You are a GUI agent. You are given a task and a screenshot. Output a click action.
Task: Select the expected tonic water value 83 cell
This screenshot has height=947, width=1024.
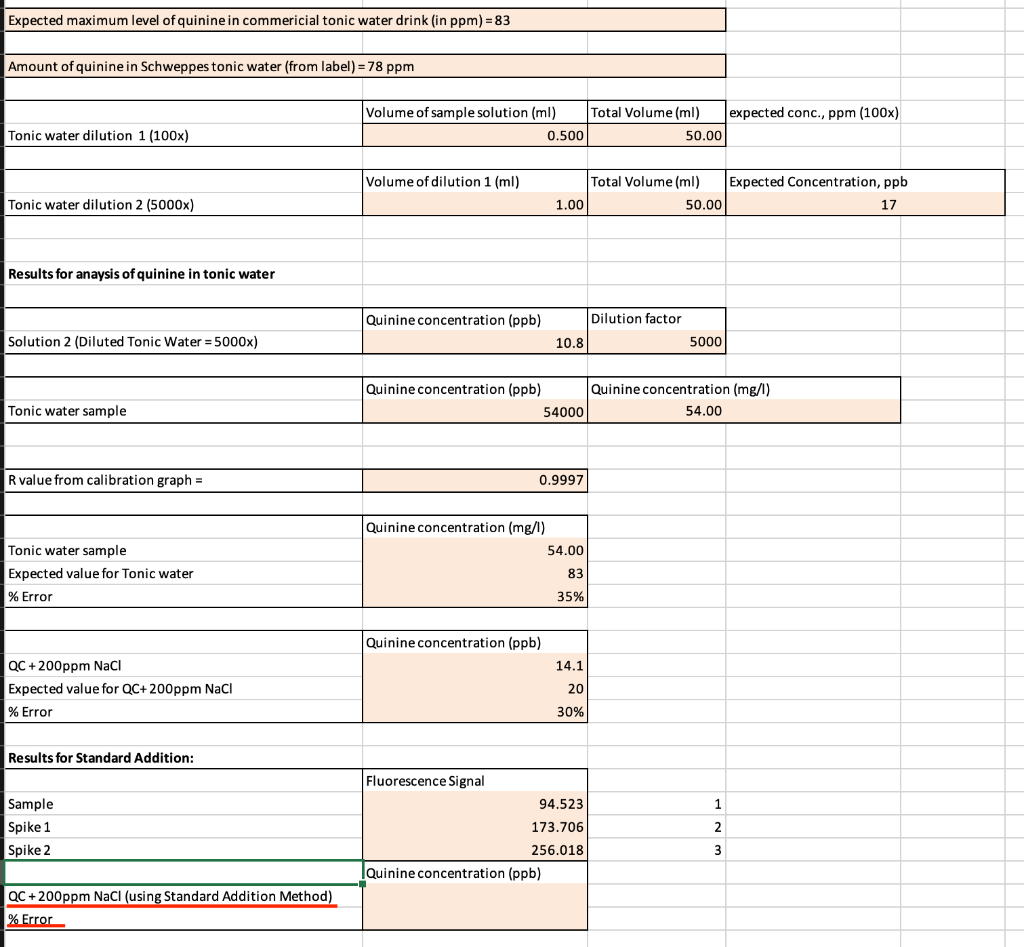pos(475,573)
